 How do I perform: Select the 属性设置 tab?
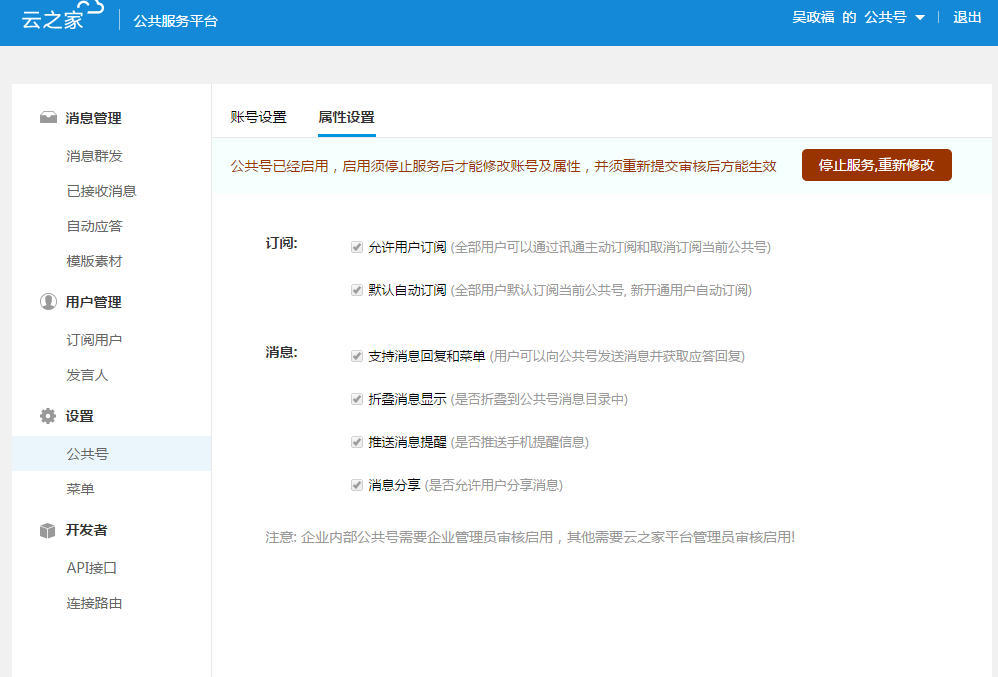click(x=346, y=117)
